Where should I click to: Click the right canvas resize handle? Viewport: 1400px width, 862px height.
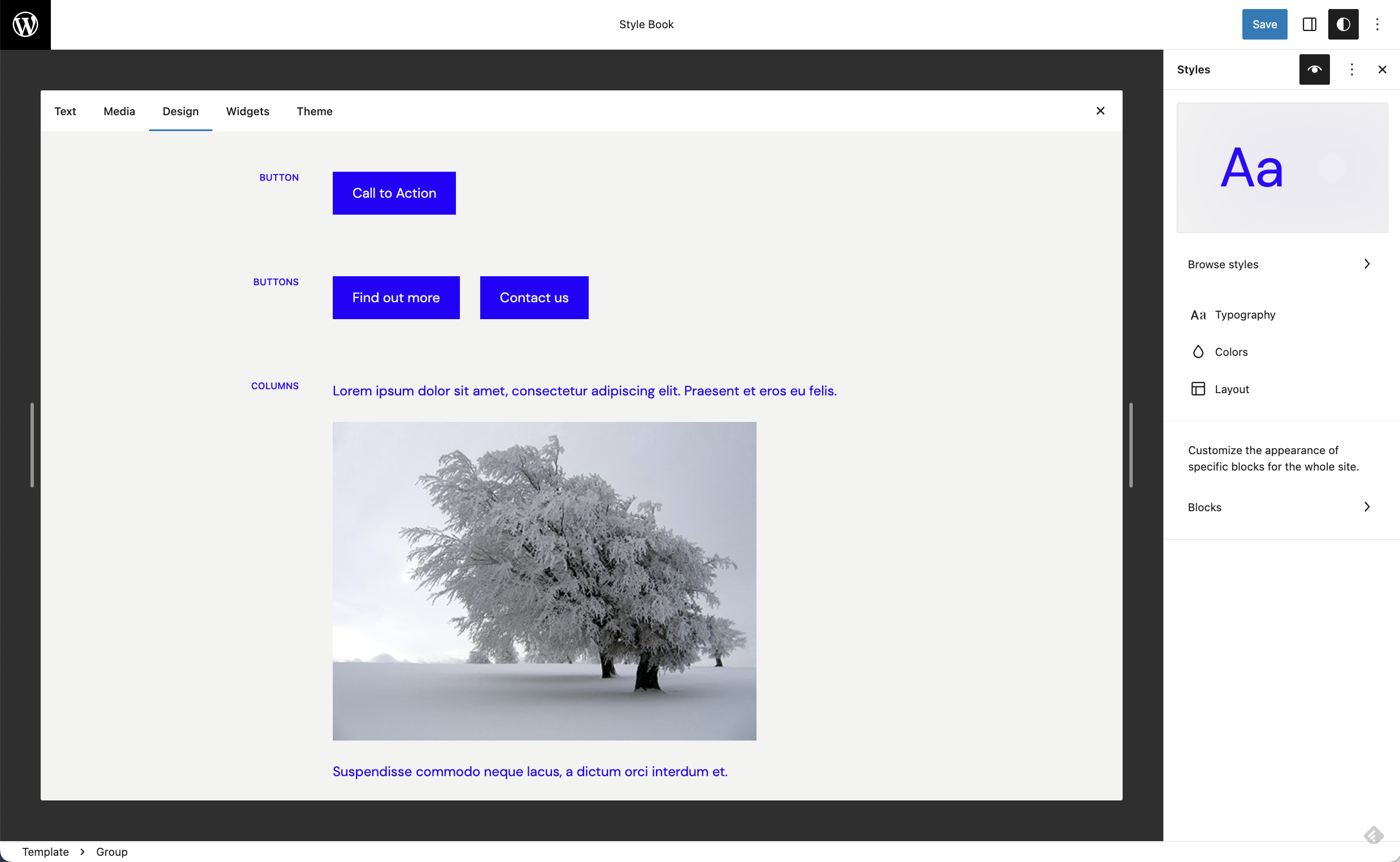click(x=1131, y=445)
